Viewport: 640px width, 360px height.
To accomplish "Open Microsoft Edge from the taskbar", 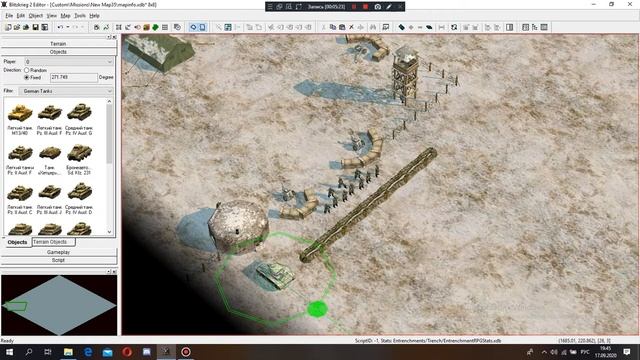I will (x=88, y=352).
